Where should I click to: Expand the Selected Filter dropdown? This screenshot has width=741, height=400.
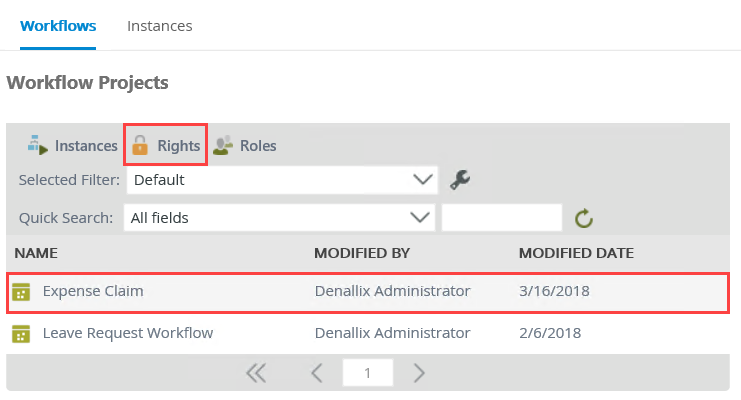[x=421, y=180]
